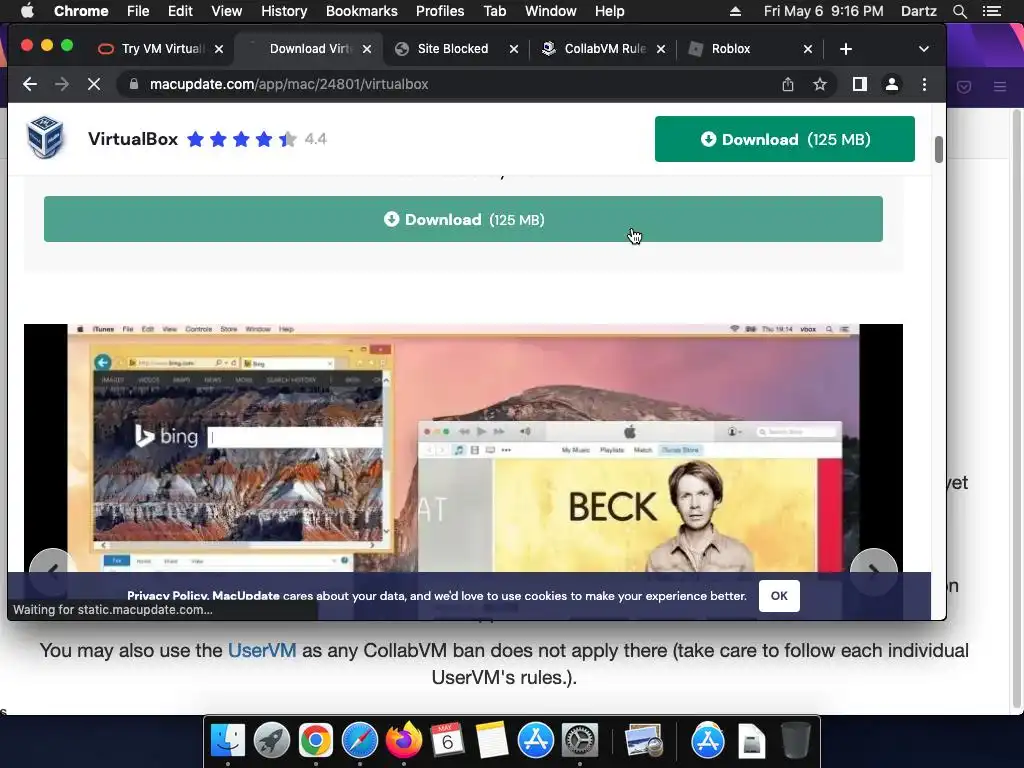Screen dimensions: 1024x768
Task: Expand the tab search chevron
Action: click(923, 49)
